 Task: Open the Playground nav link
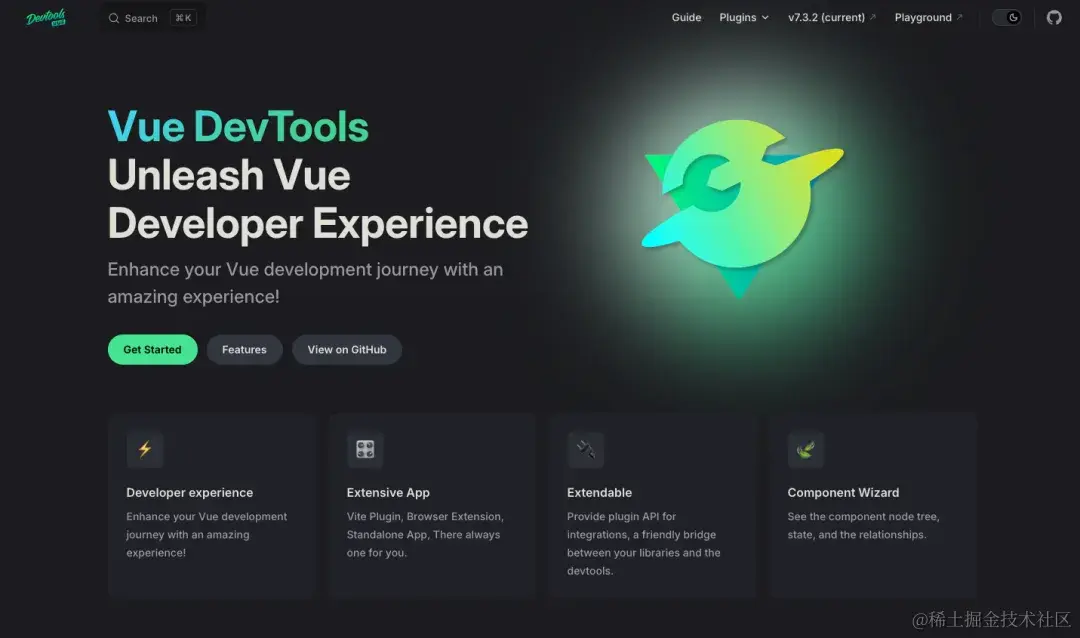click(928, 17)
